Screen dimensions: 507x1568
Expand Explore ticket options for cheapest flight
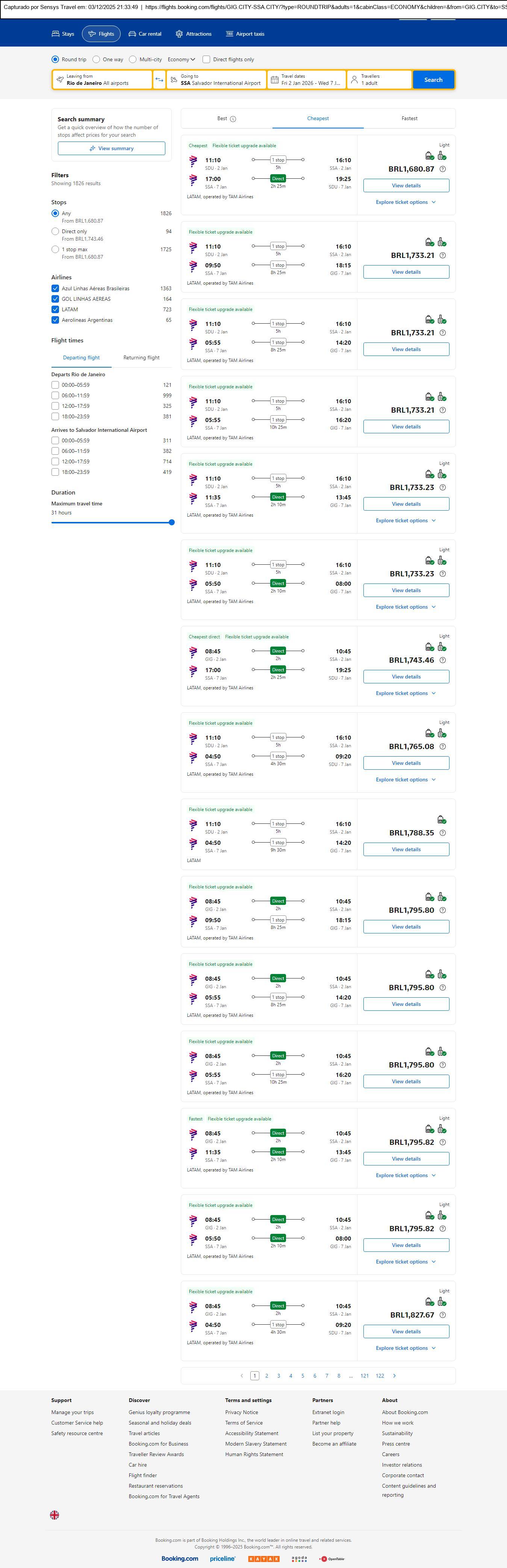coord(405,202)
